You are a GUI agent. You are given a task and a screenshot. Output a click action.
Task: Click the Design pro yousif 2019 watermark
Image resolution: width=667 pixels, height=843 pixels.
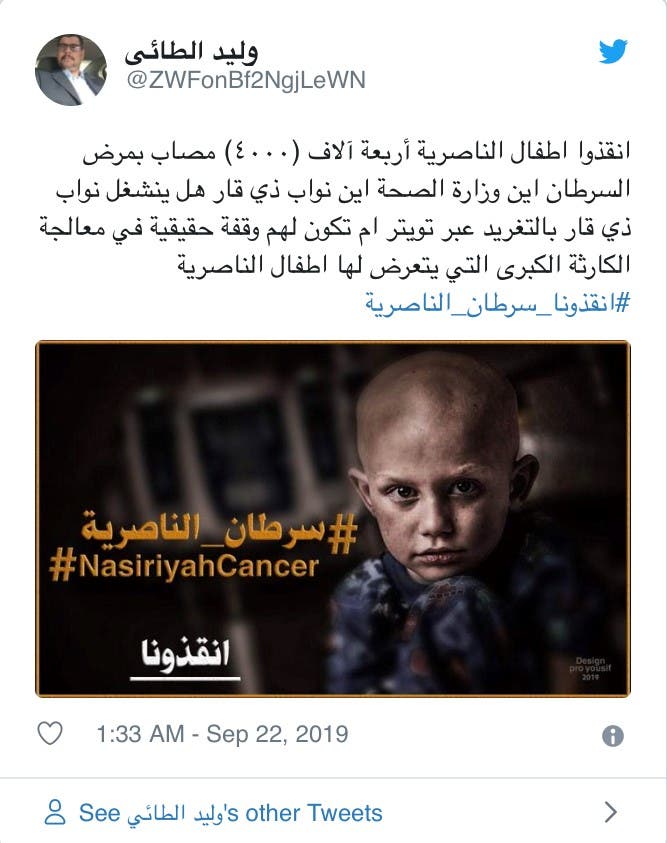pos(590,668)
